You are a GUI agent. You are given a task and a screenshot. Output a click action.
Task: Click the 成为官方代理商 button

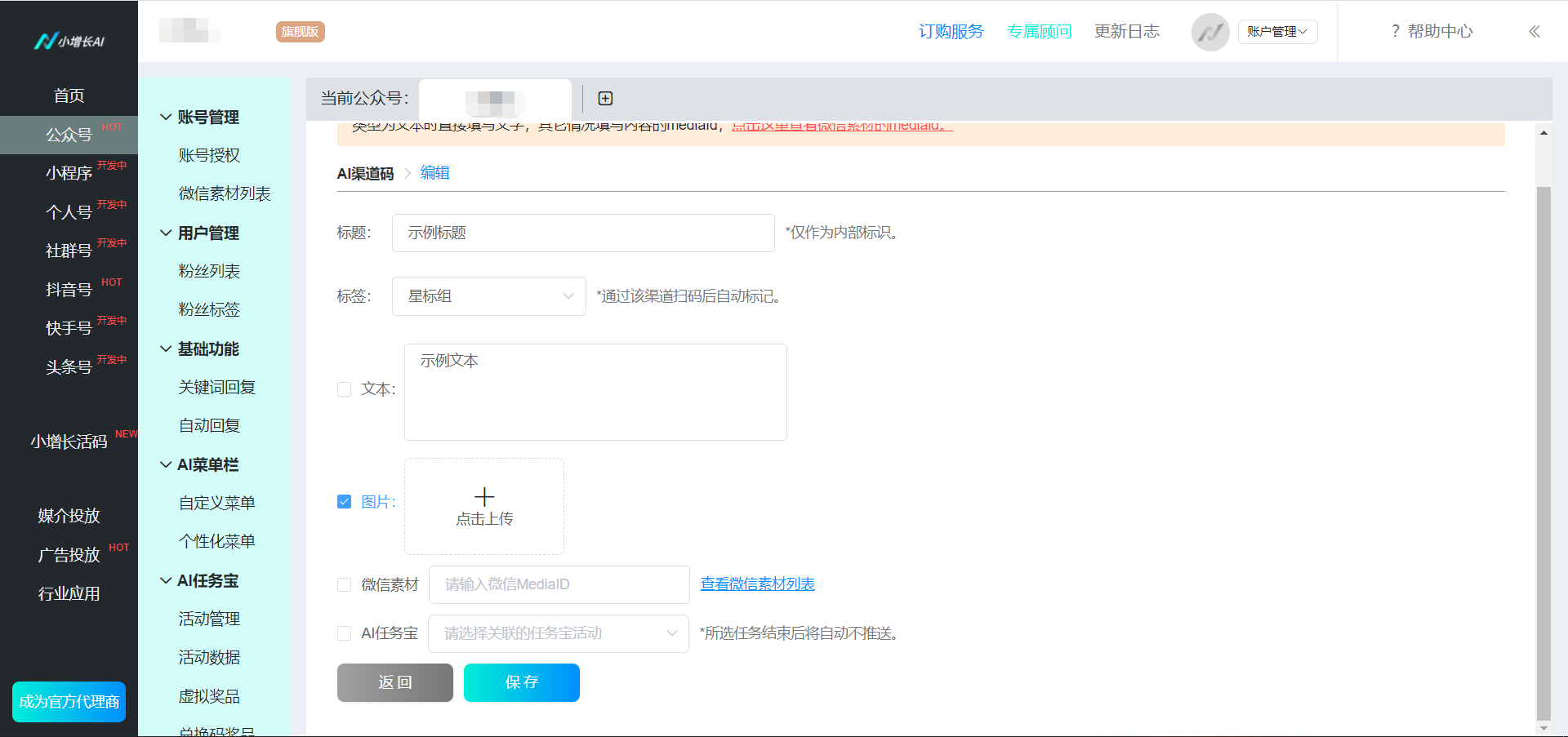pos(69,702)
